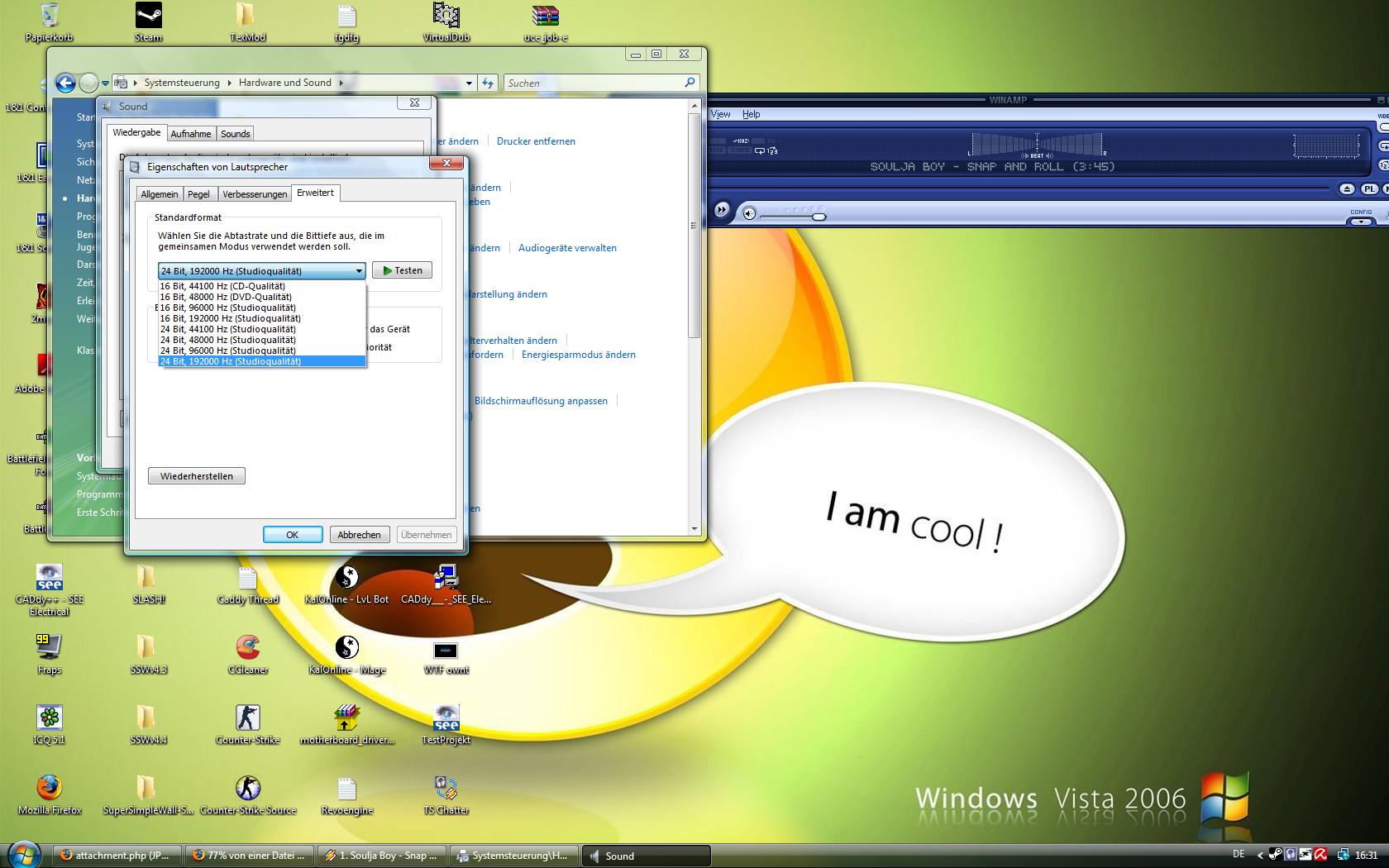Click the headphones tray icon
Screen dimensions: 1389x868
(x=1291, y=855)
